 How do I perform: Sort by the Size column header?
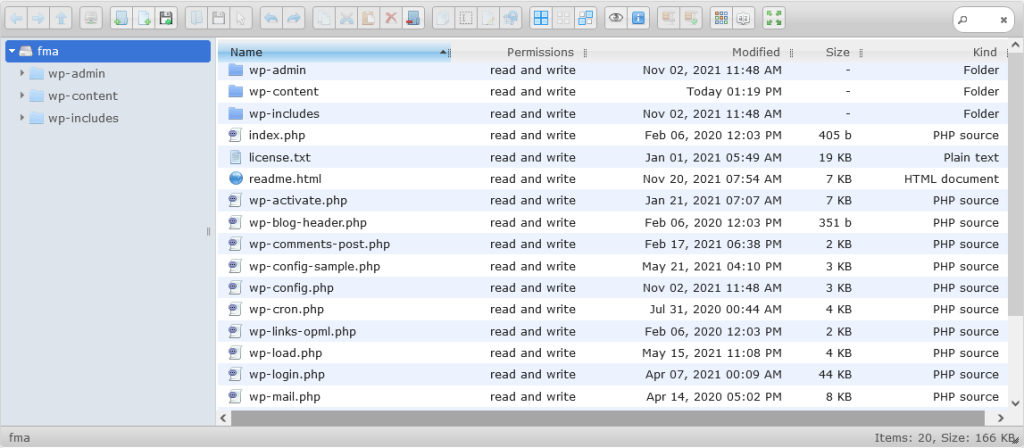point(837,52)
